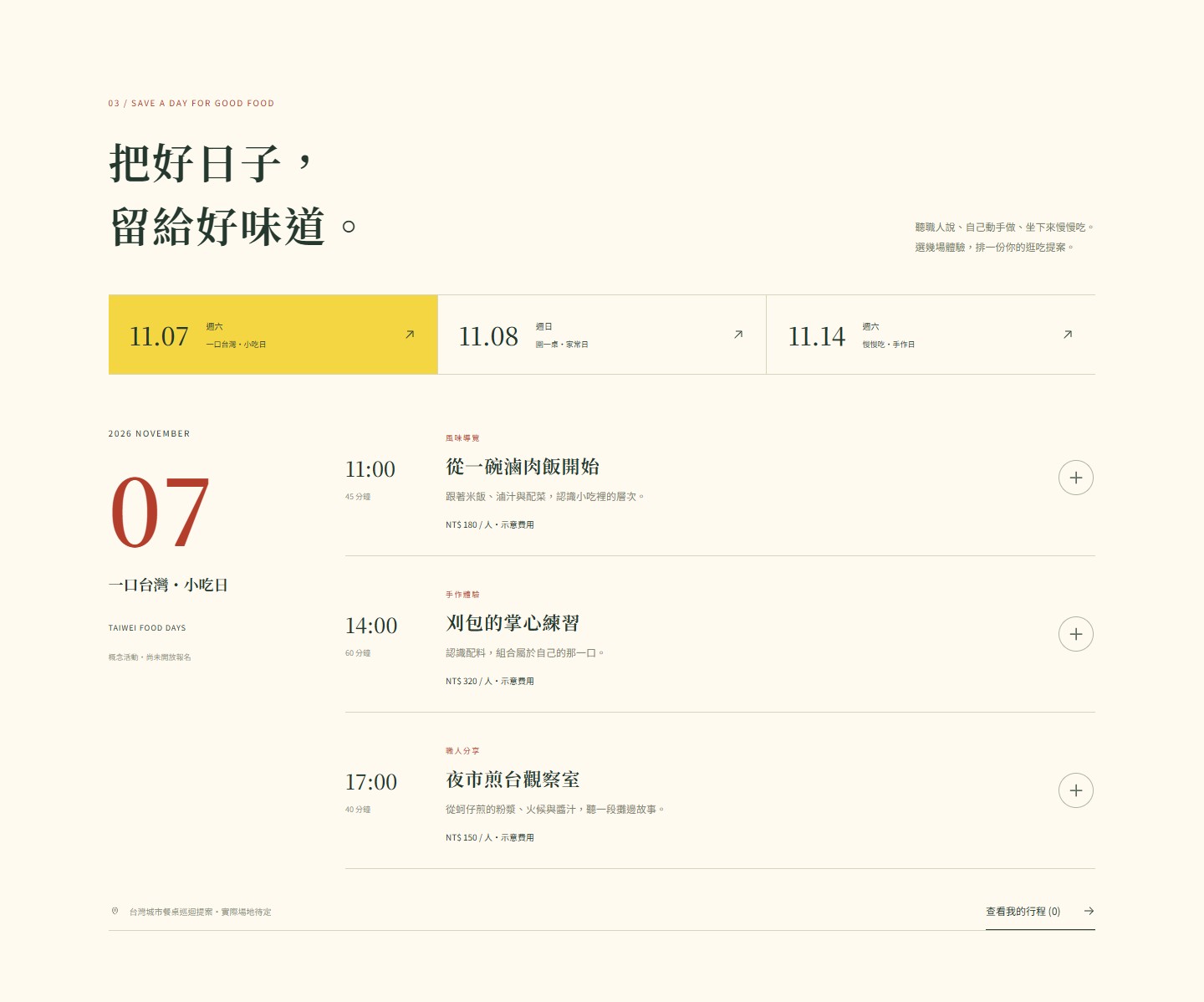Click the 60 分鐘 duration text
Screen dimensions: 1204x1002
click(x=358, y=653)
